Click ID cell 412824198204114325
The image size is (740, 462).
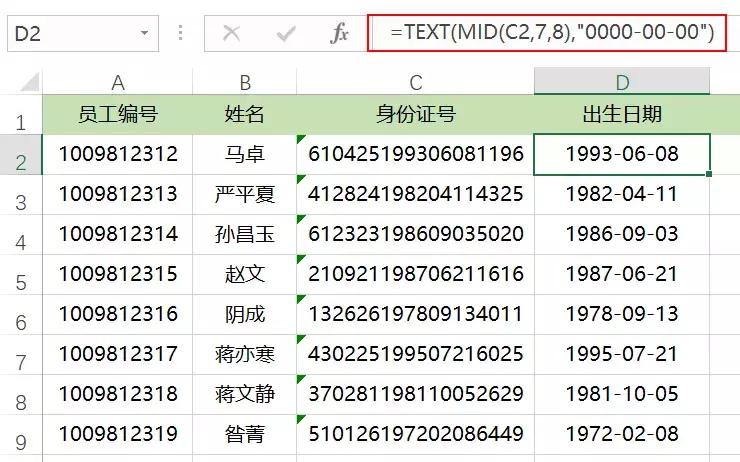415,195
